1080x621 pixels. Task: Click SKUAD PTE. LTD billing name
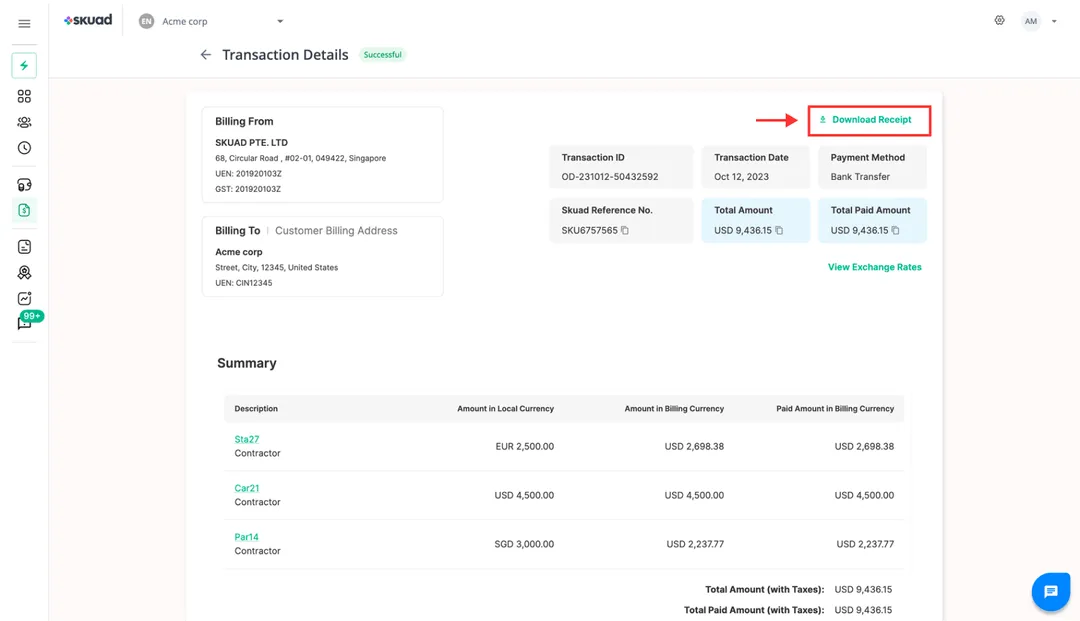[x=251, y=143]
